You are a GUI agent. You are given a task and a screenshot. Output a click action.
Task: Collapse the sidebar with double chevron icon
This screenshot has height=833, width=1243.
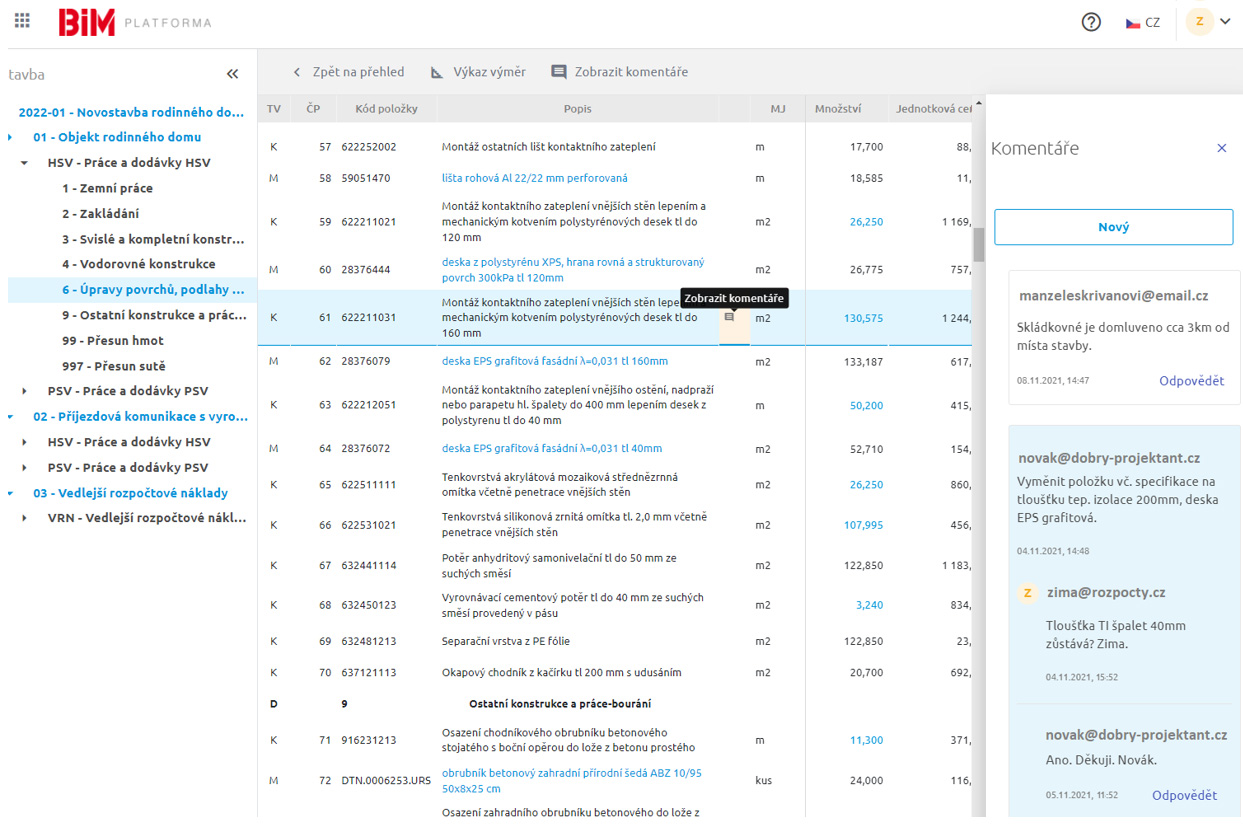tap(232, 74)
